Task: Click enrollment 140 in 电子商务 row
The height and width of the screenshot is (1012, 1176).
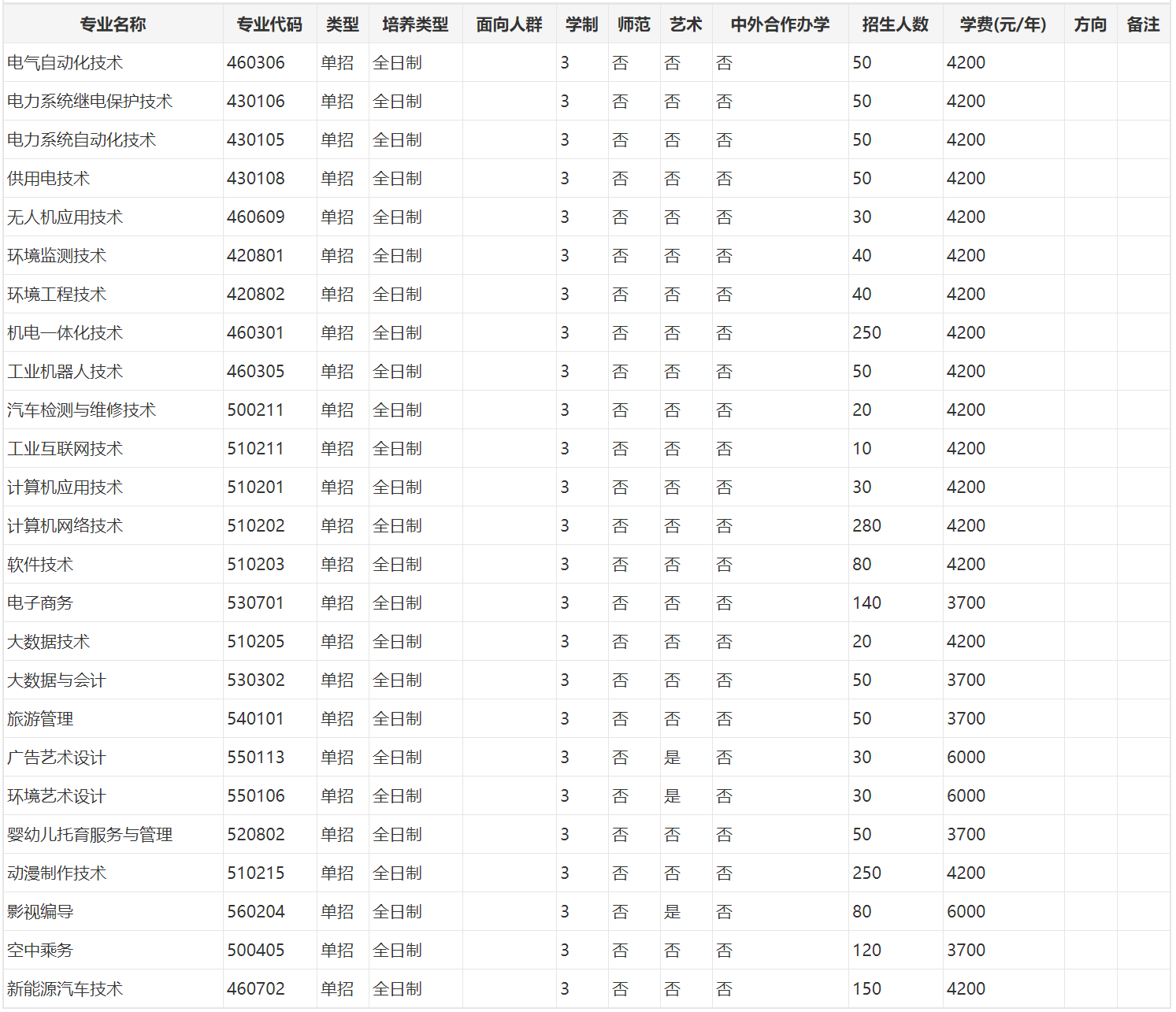Action: [866, 602]
